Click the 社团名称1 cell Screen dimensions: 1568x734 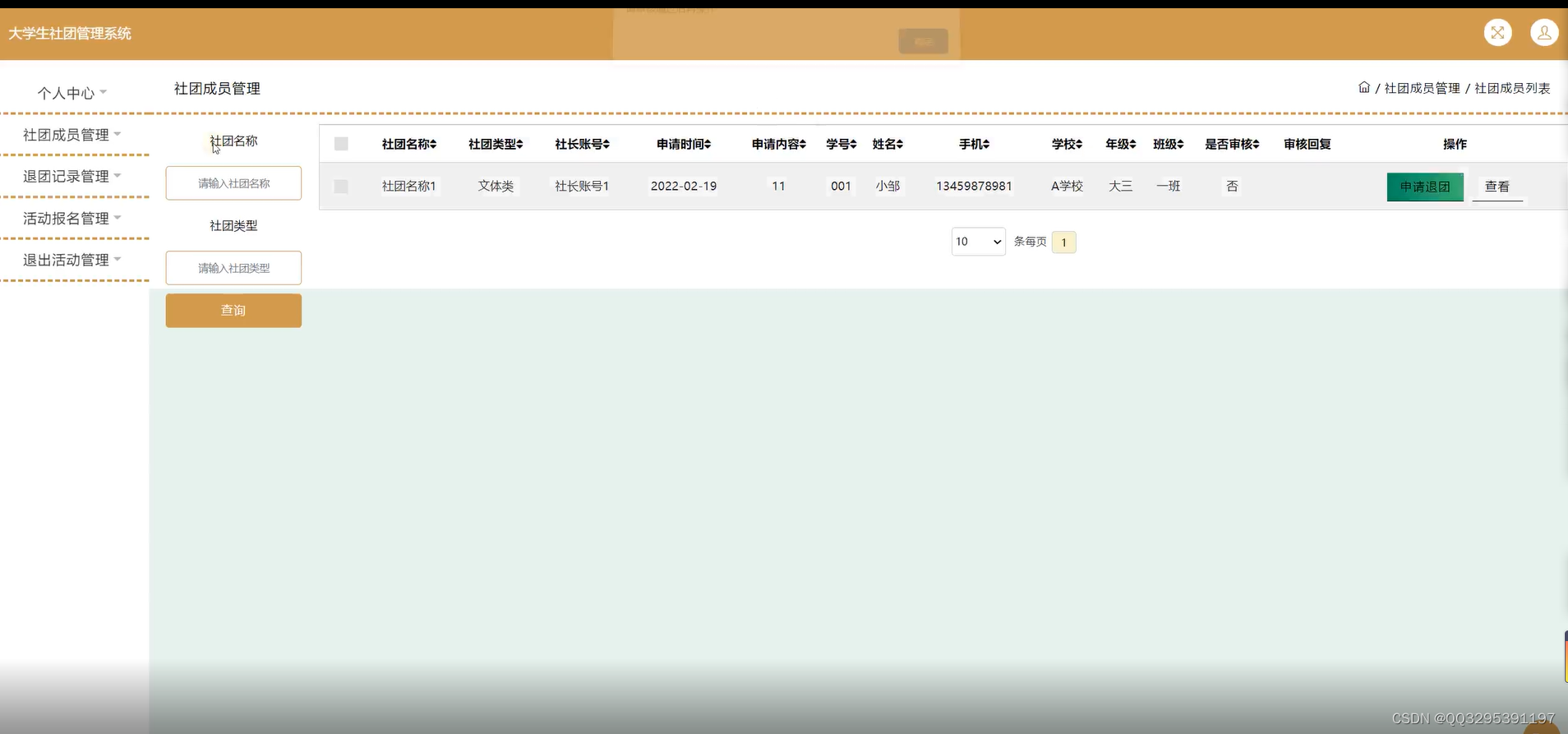pyautogui.click(x=409, y=187)
